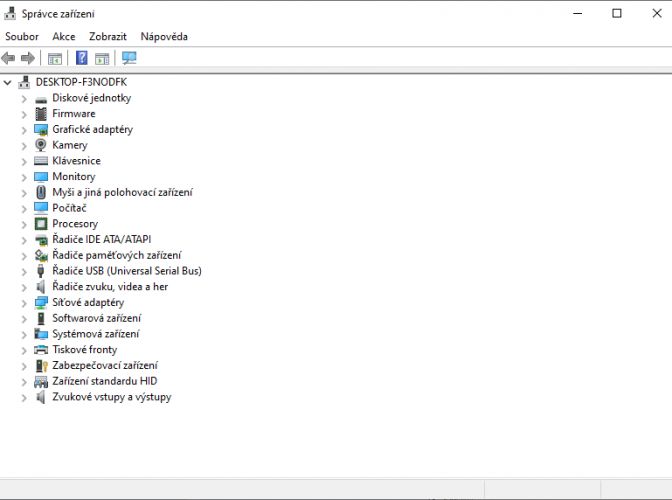Expand the Firmware category chevron
This screenshot has width=672, height=500.
[x=24, y=115]
